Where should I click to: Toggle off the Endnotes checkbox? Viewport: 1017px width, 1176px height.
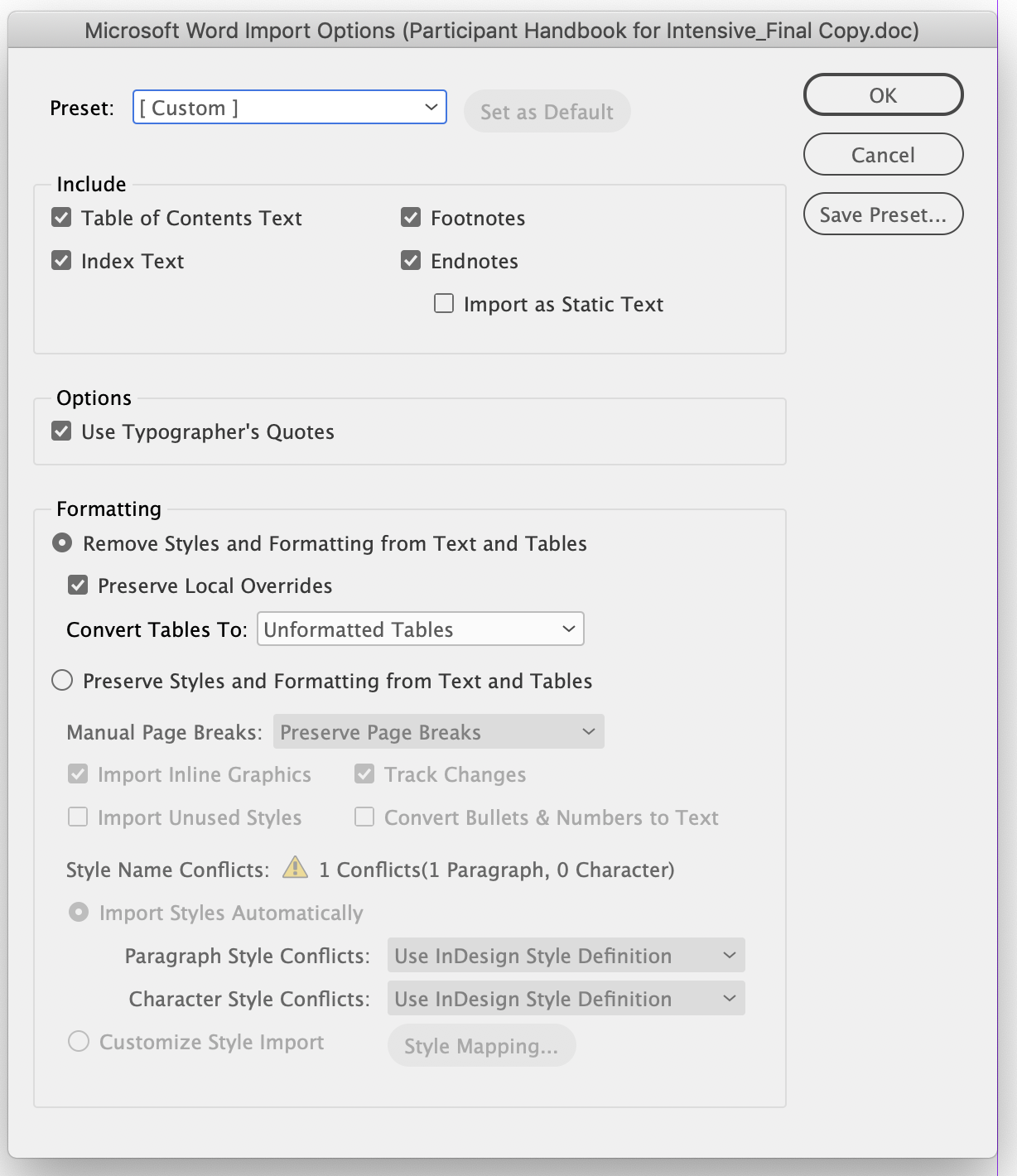pos(411,260)
